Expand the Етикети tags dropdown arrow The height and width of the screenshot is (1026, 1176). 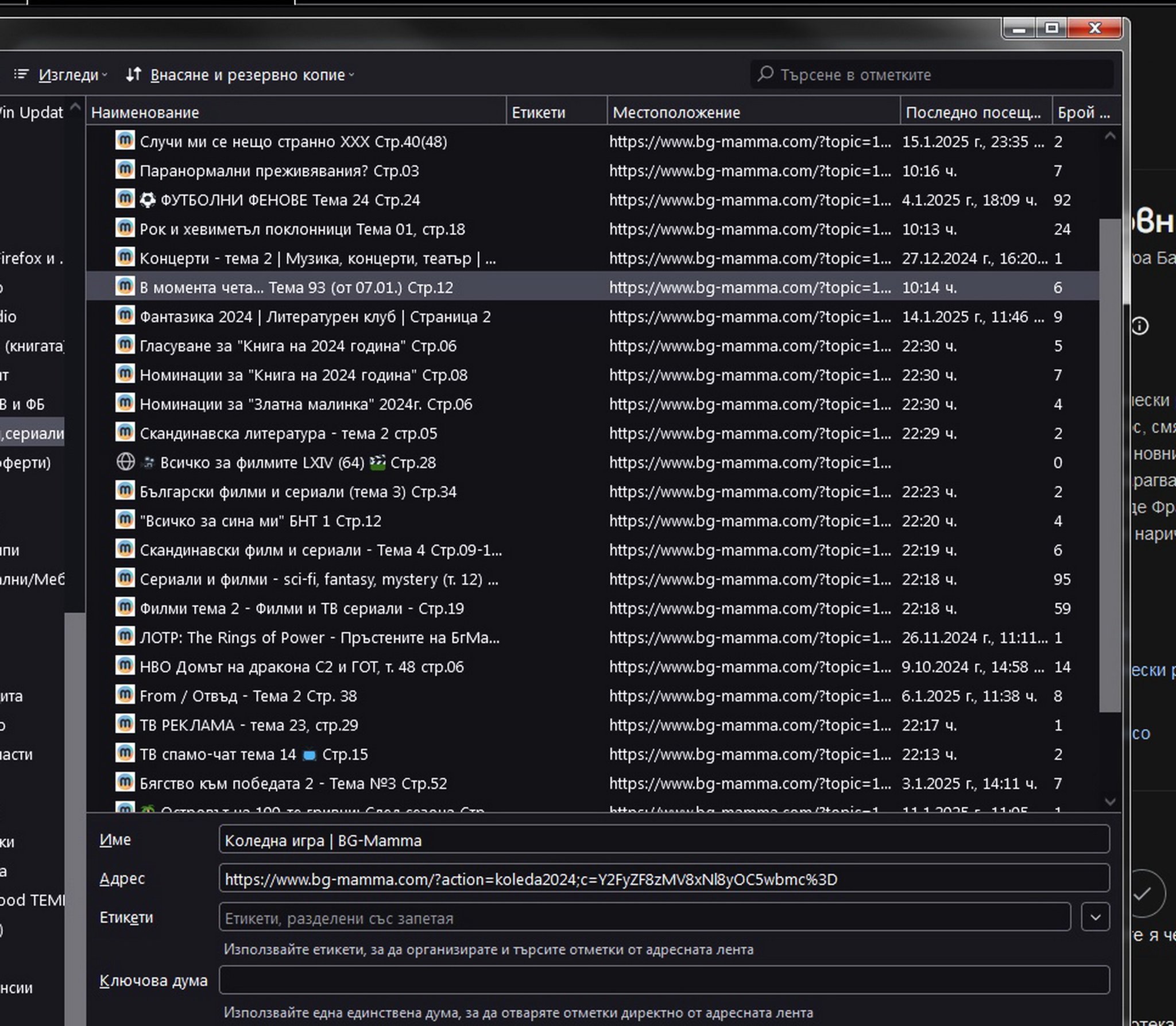coord(1094,917)
